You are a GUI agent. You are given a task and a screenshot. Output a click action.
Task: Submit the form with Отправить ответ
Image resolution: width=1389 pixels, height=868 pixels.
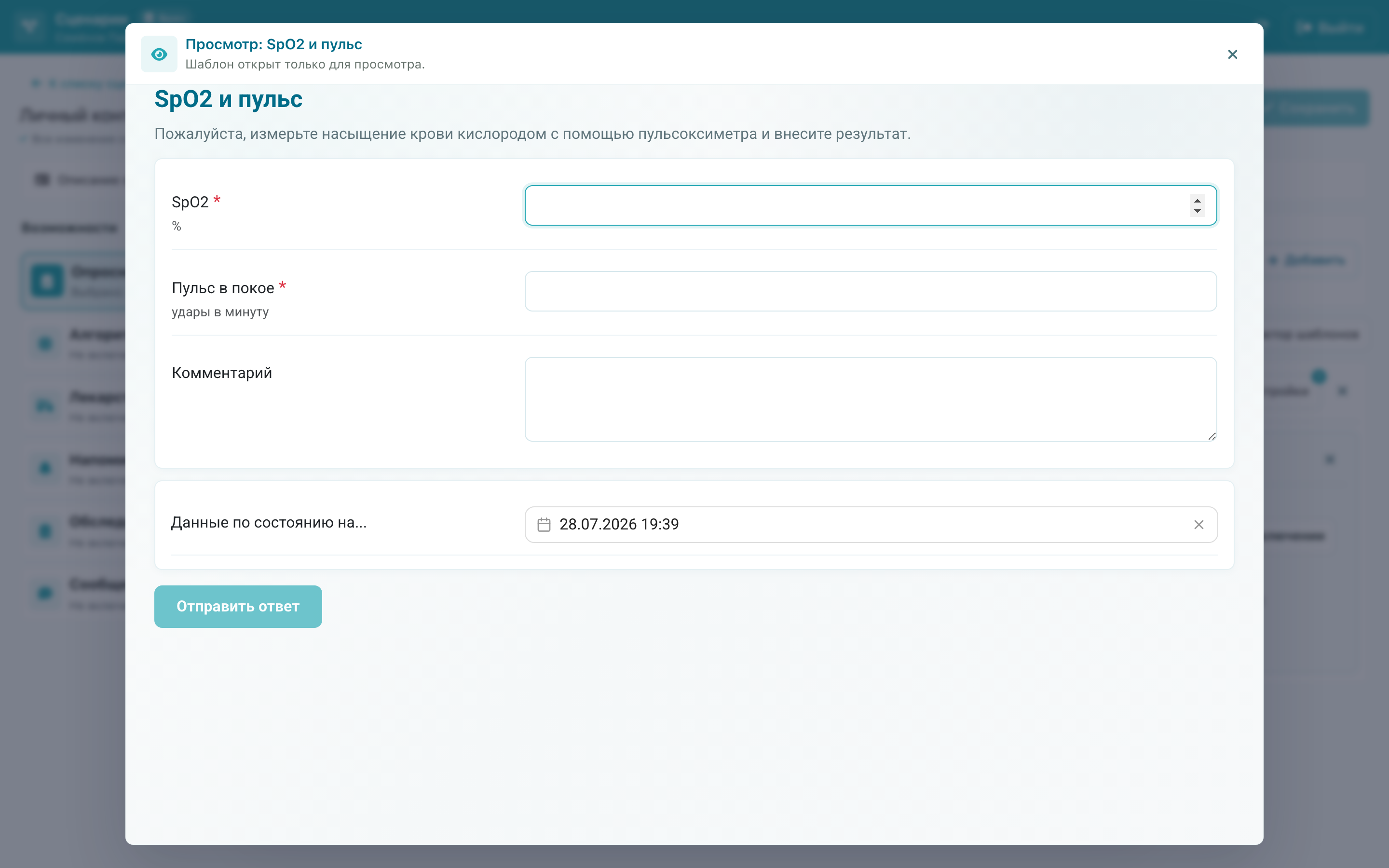pos(238,606)
